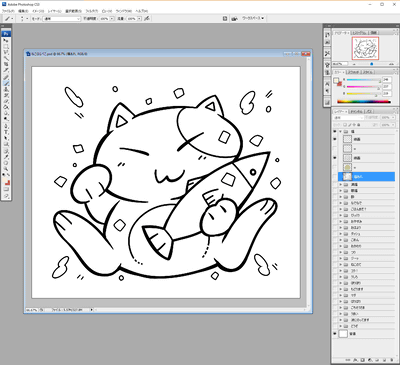Select the Brush tool in the toolbox
400x365 pixels.
coord(6,83)
